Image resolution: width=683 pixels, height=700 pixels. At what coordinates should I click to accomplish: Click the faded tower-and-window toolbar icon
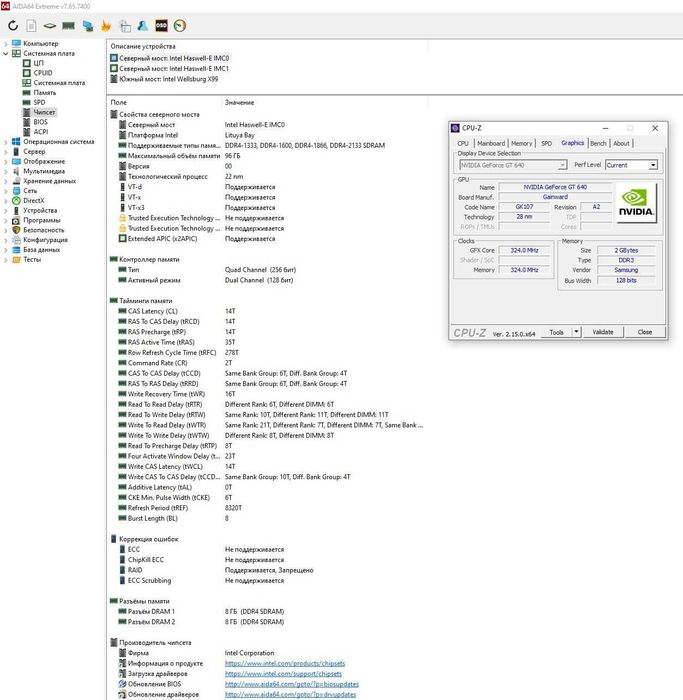125,26
